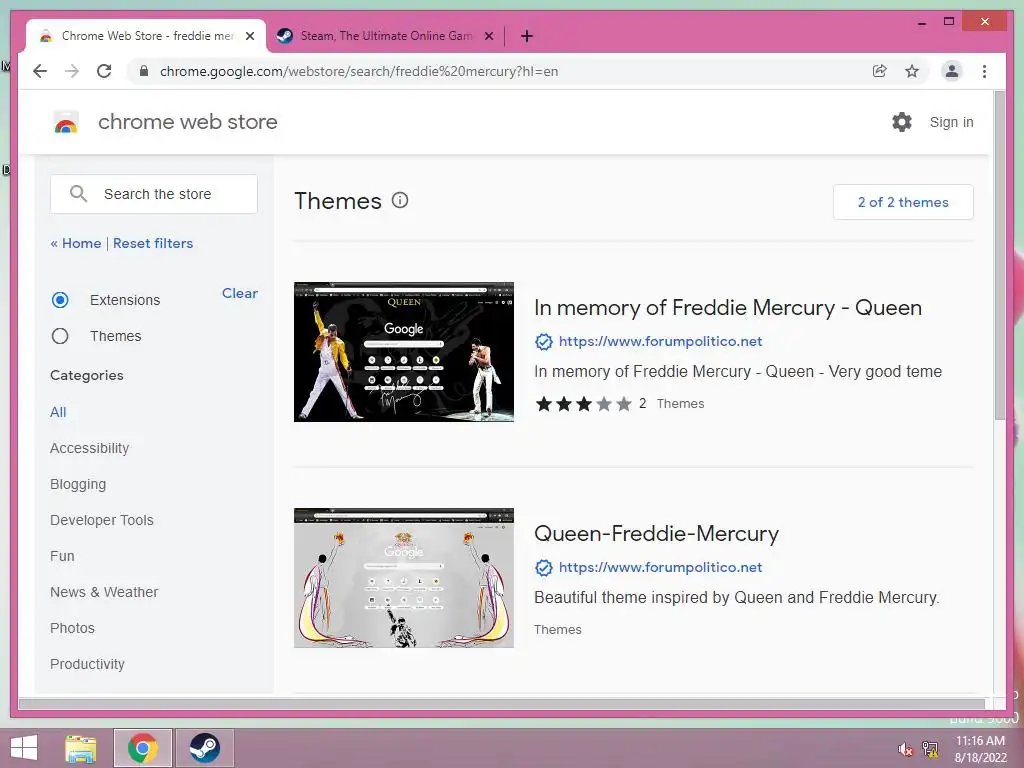Share this page via address bar icon
Viewport: 1024px width, 768px height.
[x=880, y=71]
